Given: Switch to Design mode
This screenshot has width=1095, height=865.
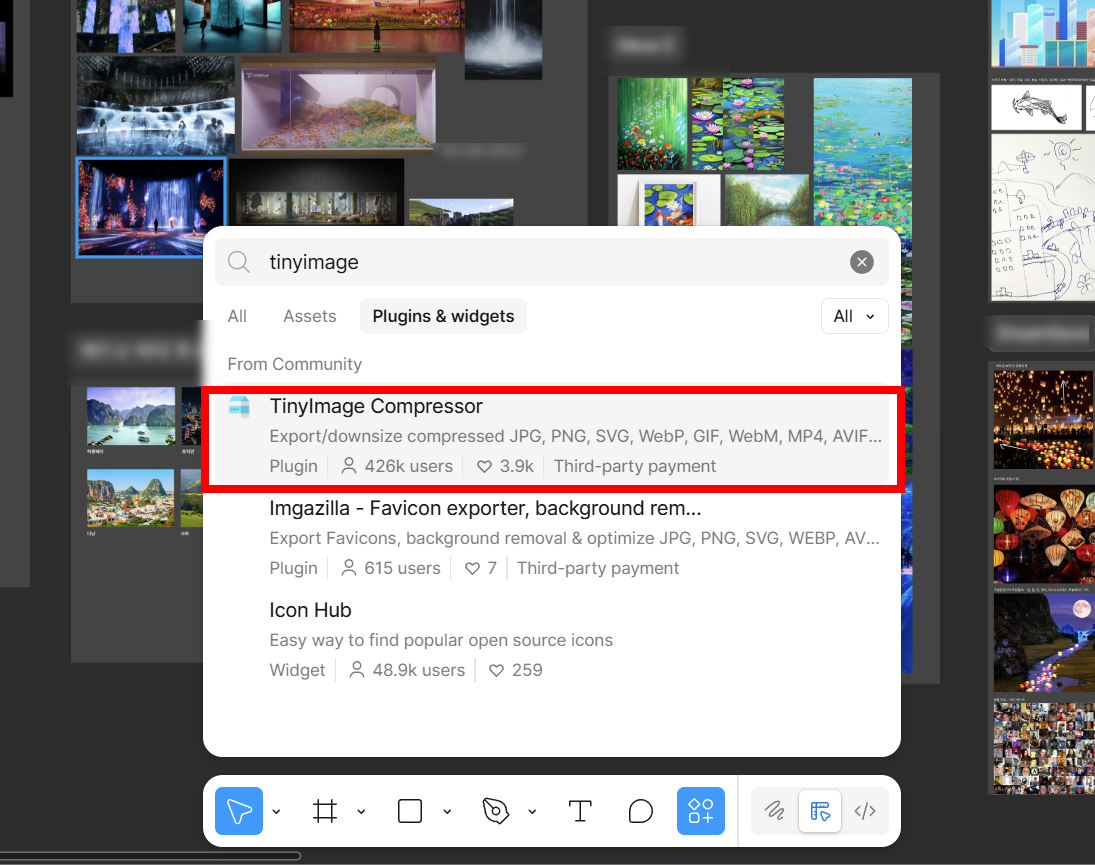Looking at the screenshot, I should pos(820,811).
